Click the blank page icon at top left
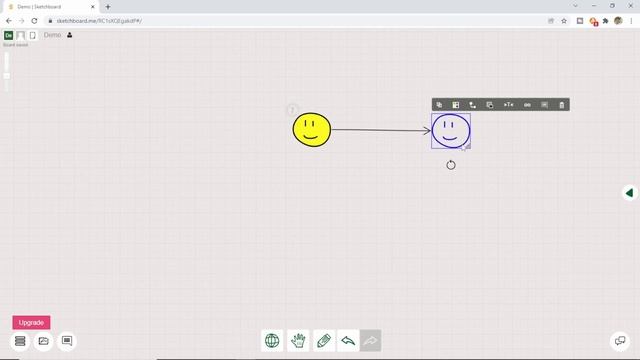 pos(33,36)
